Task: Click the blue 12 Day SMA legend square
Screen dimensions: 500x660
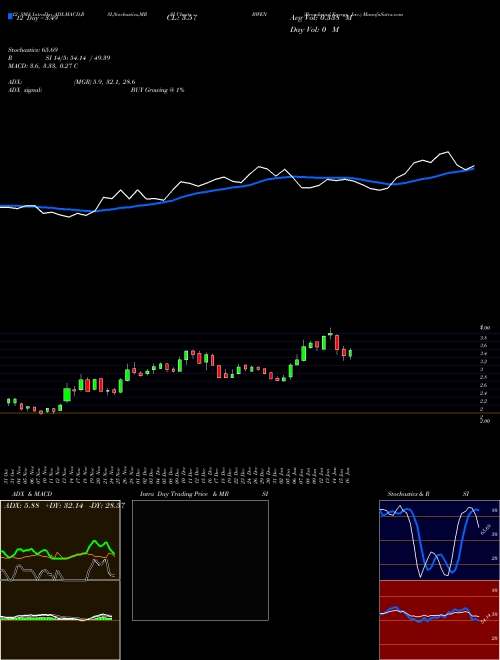Action: pos(10,16)
